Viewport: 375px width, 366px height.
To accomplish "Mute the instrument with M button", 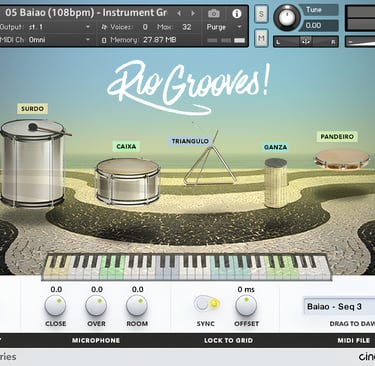I will pos(261,38).
